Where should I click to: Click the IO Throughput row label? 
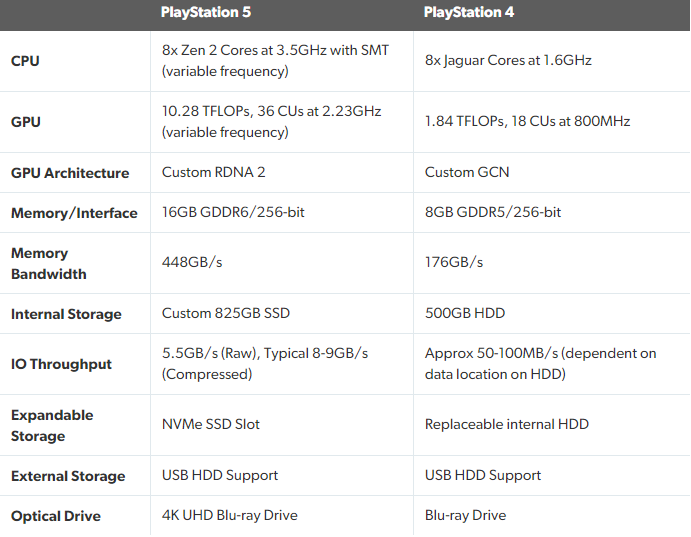(x=61, y=364)
